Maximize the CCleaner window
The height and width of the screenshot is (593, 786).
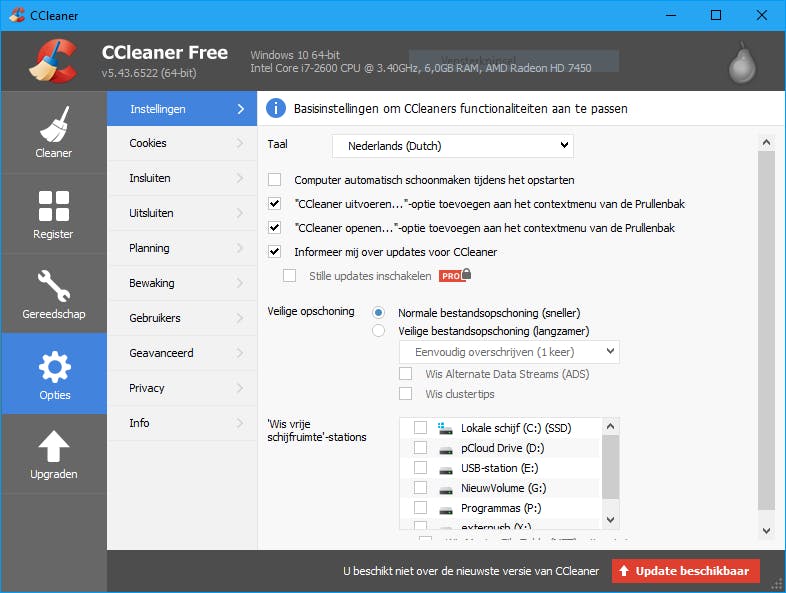coord(716,15)
